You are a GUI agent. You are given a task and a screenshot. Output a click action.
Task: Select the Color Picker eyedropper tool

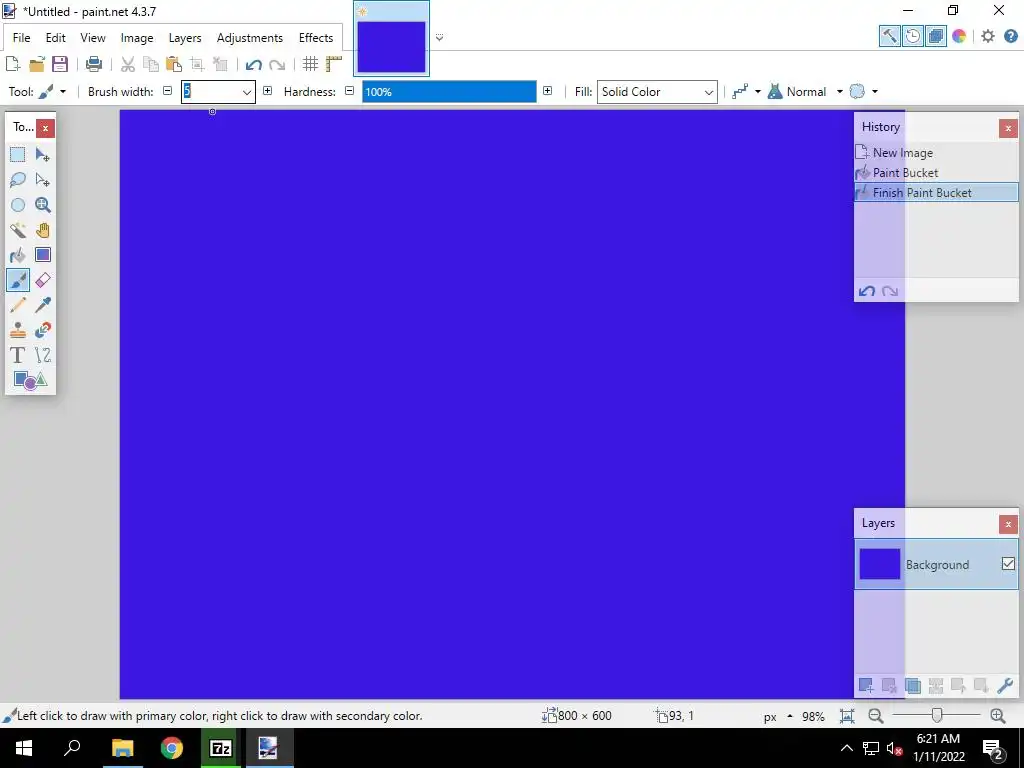42,305
